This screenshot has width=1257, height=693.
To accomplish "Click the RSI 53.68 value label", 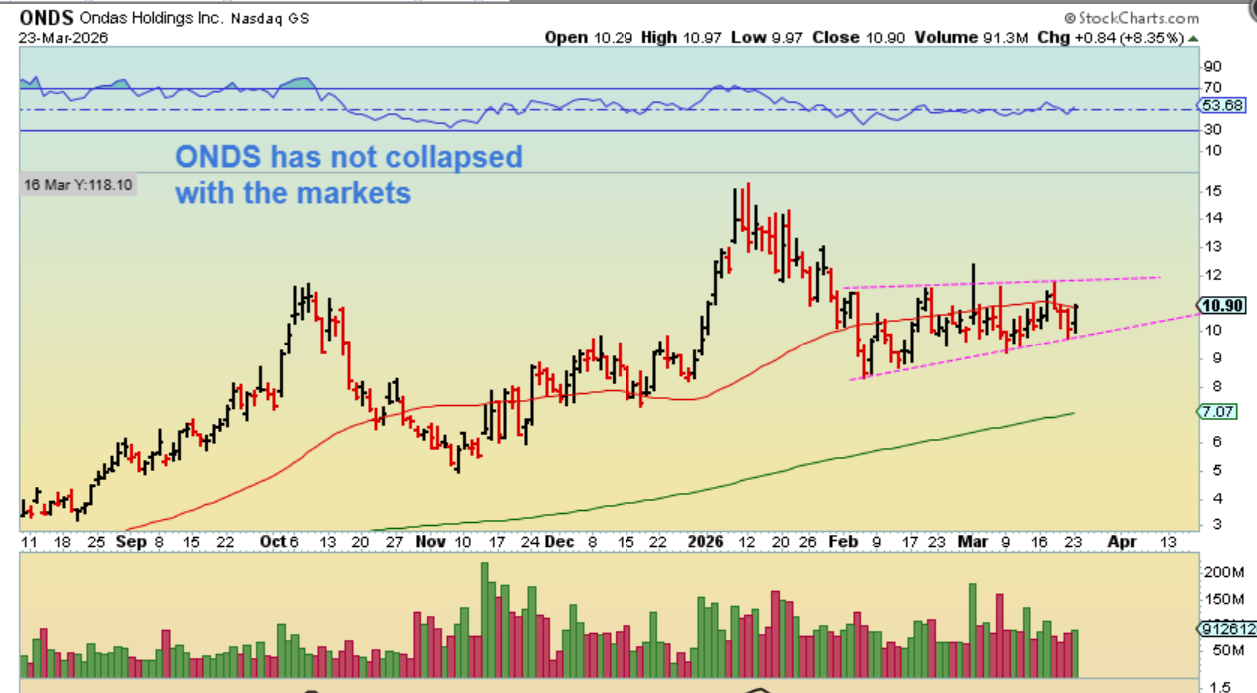I will (1223, 106).
